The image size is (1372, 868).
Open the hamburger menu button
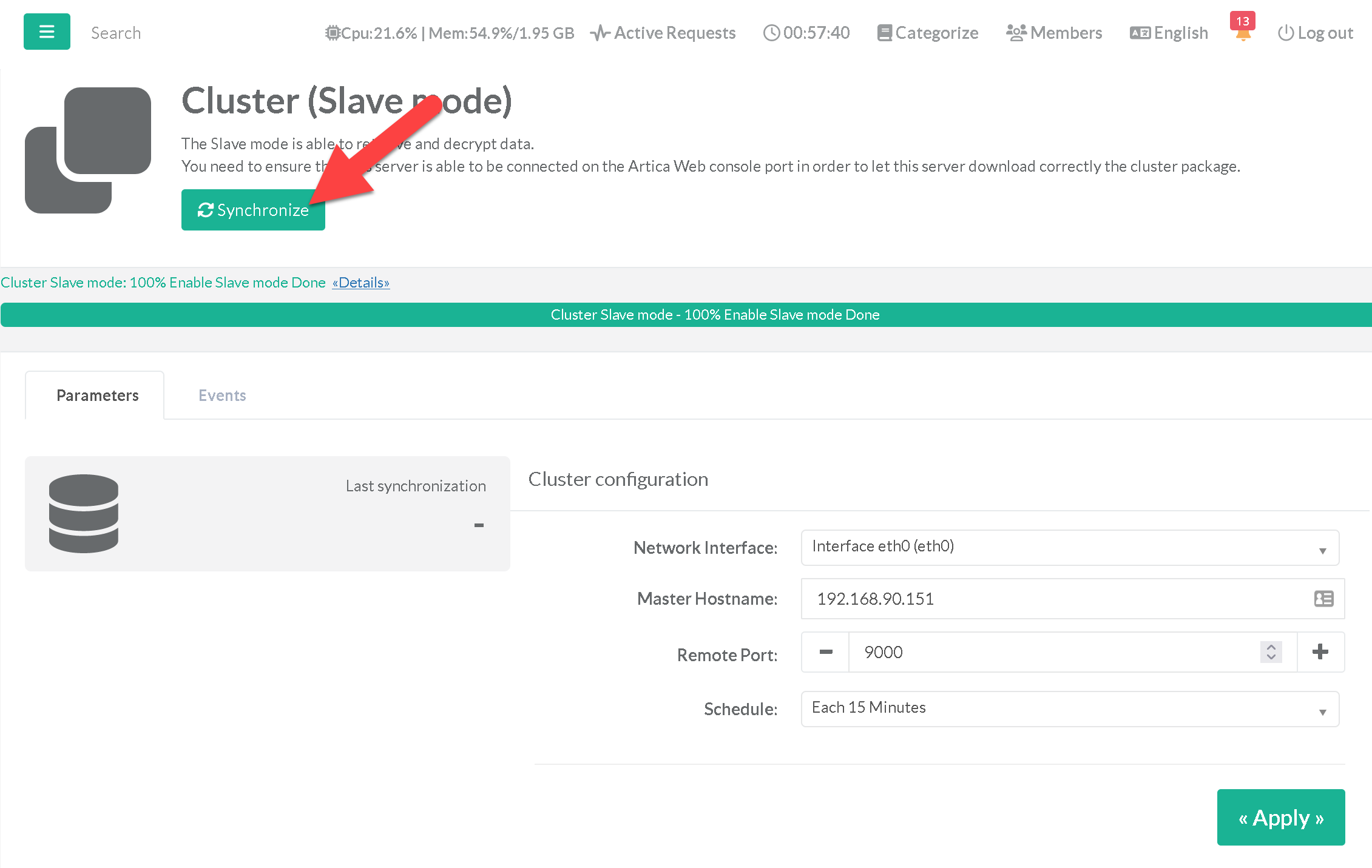[47, 32]
